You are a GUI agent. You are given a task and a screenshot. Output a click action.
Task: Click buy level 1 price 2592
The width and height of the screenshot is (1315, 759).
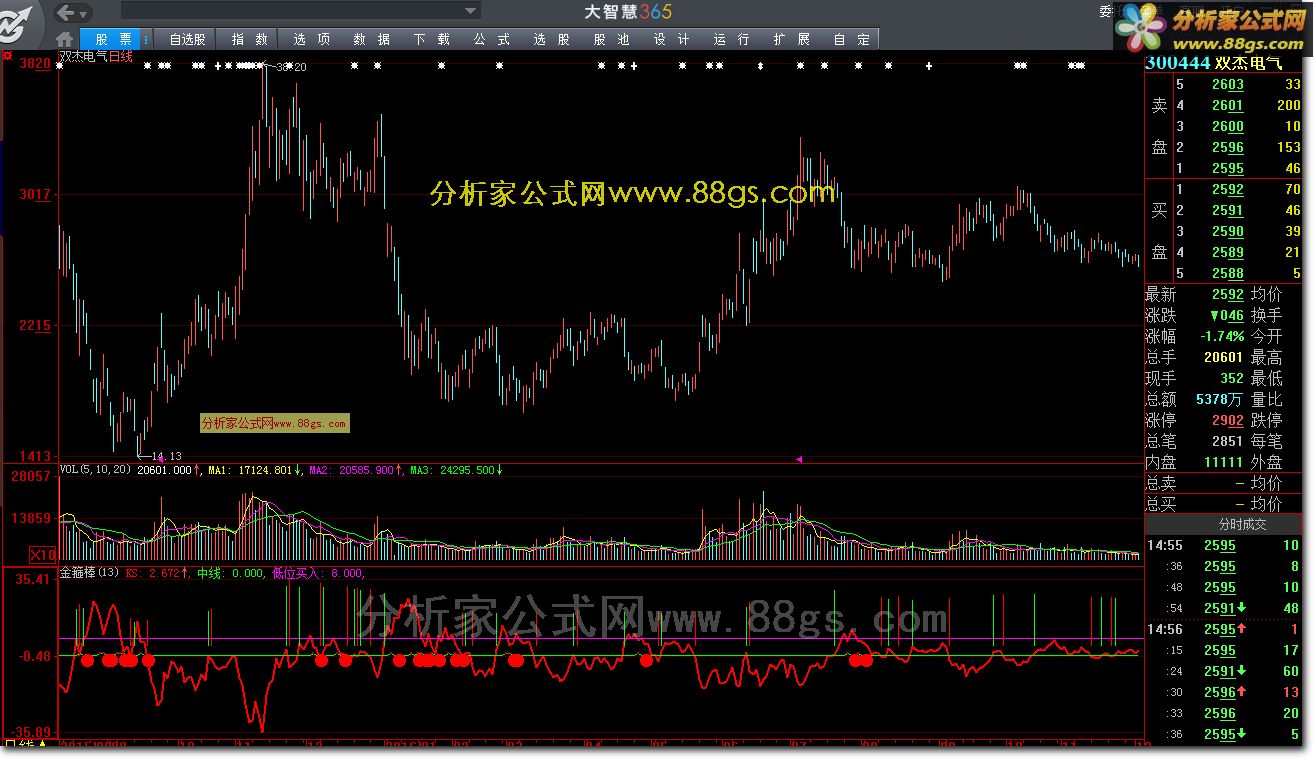(1227, 190)
